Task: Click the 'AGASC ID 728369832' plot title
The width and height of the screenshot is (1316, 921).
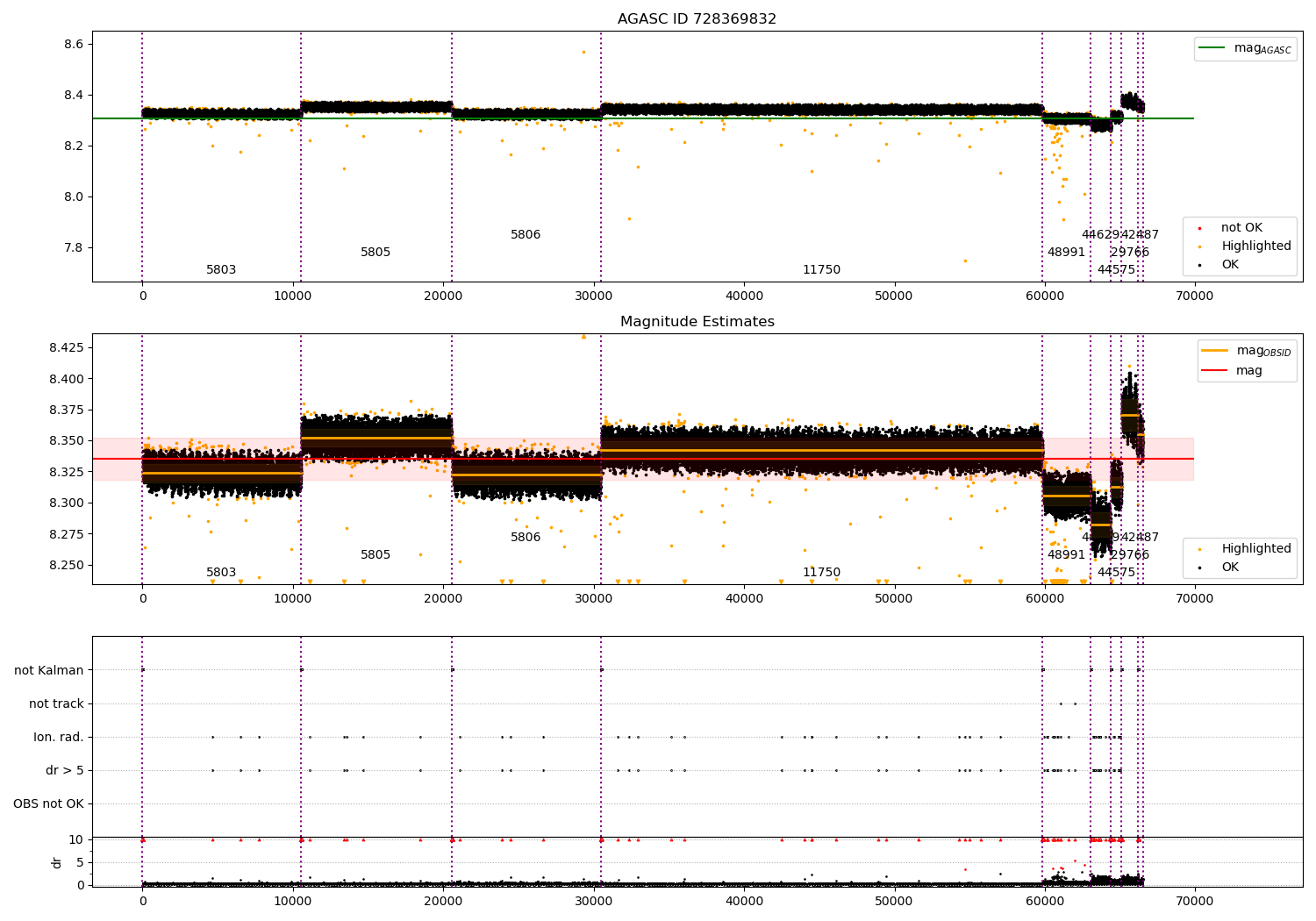Action: 697,19
